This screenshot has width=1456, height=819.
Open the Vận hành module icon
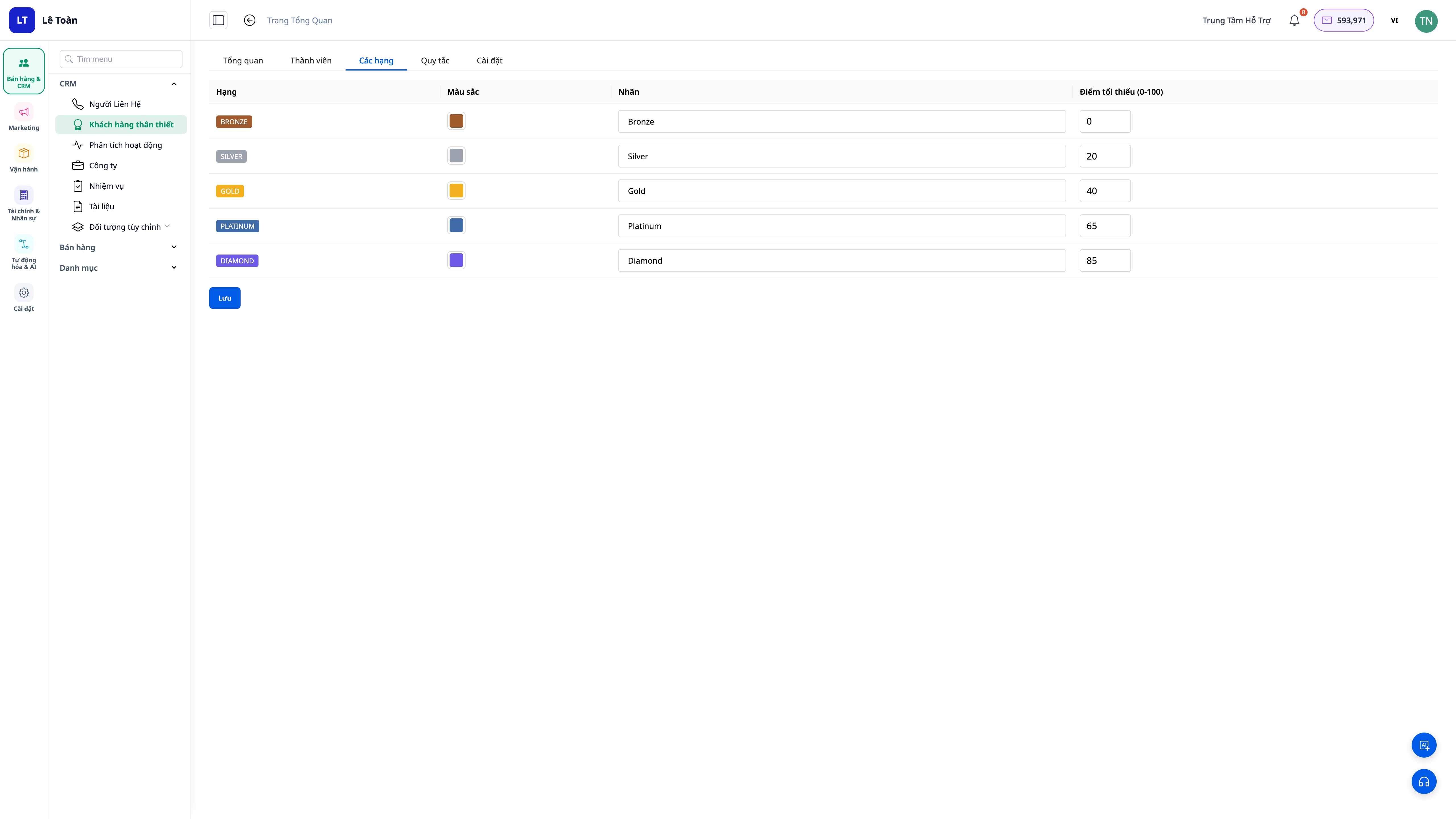coord(24,159)
